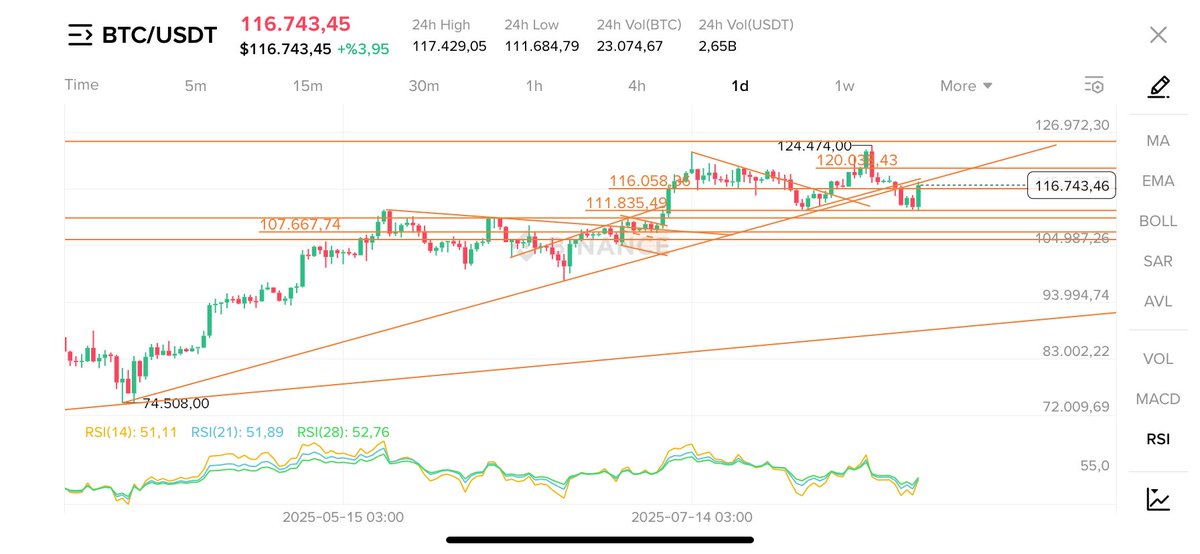Click the 74.508,00 low label
The width and height of the screenshot is (1200, 554).
point(176,404)
